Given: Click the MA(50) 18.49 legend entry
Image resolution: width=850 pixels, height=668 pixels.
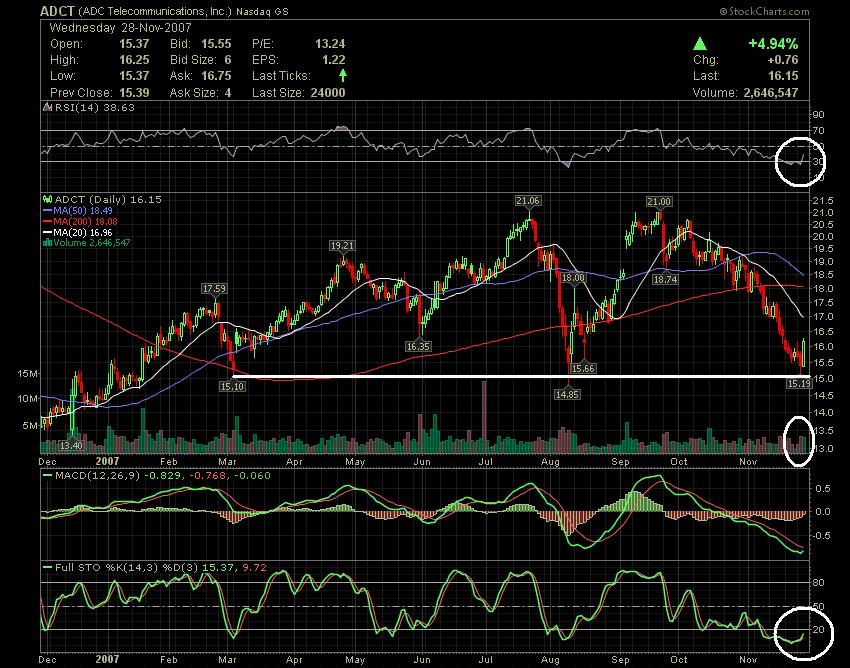Looking at the screenshot, I should tap(82, 211).
